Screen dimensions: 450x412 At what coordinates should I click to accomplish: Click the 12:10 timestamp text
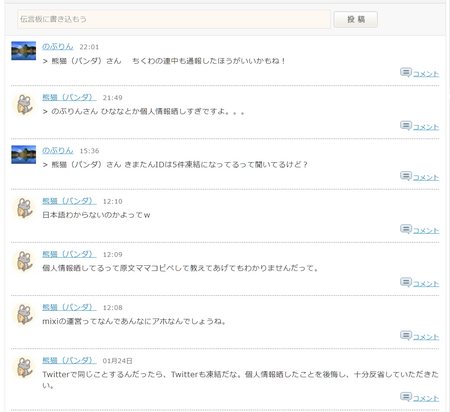(x=112, y=202)
